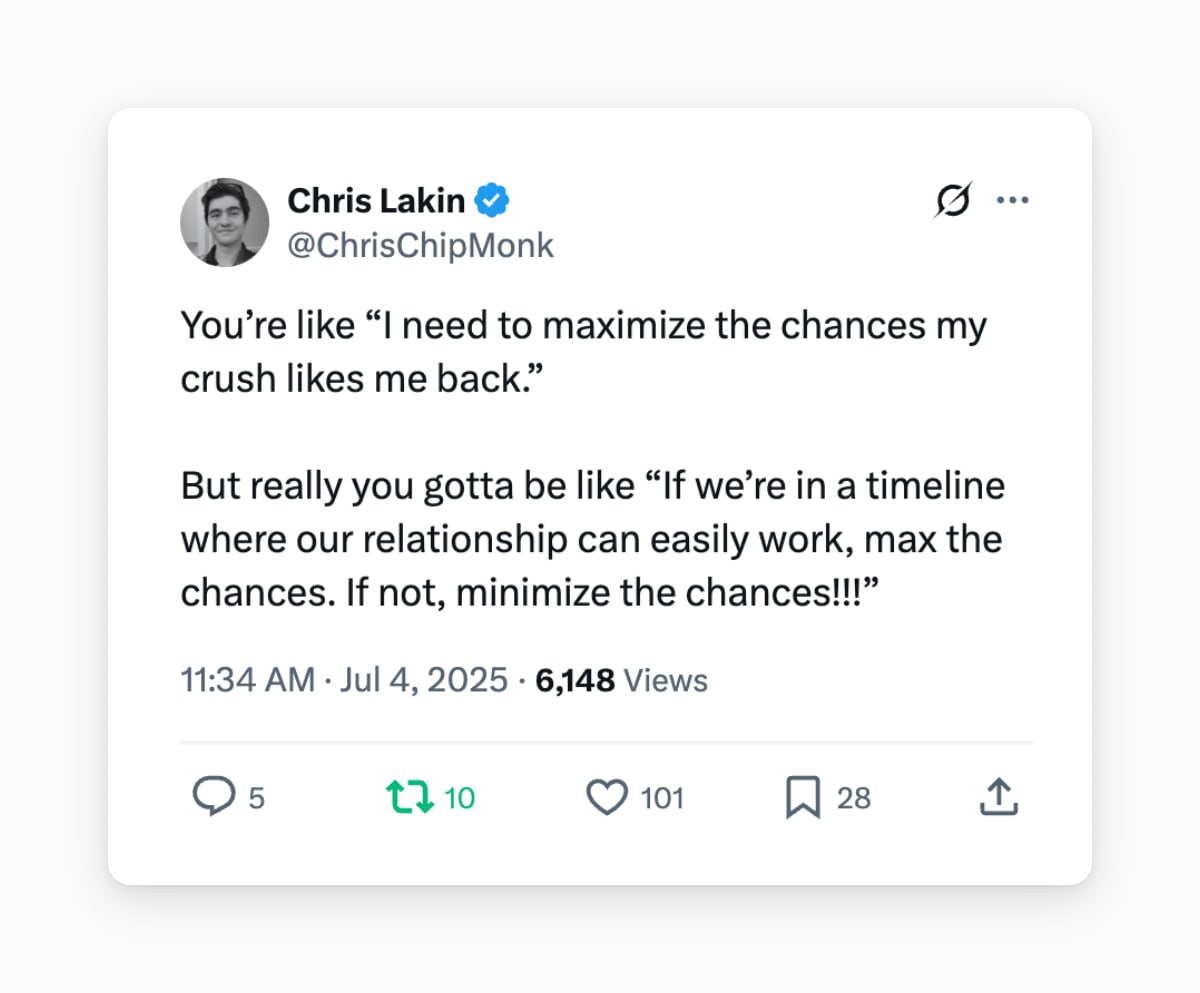Like the tweet with the heart icon

pos(606,798)
